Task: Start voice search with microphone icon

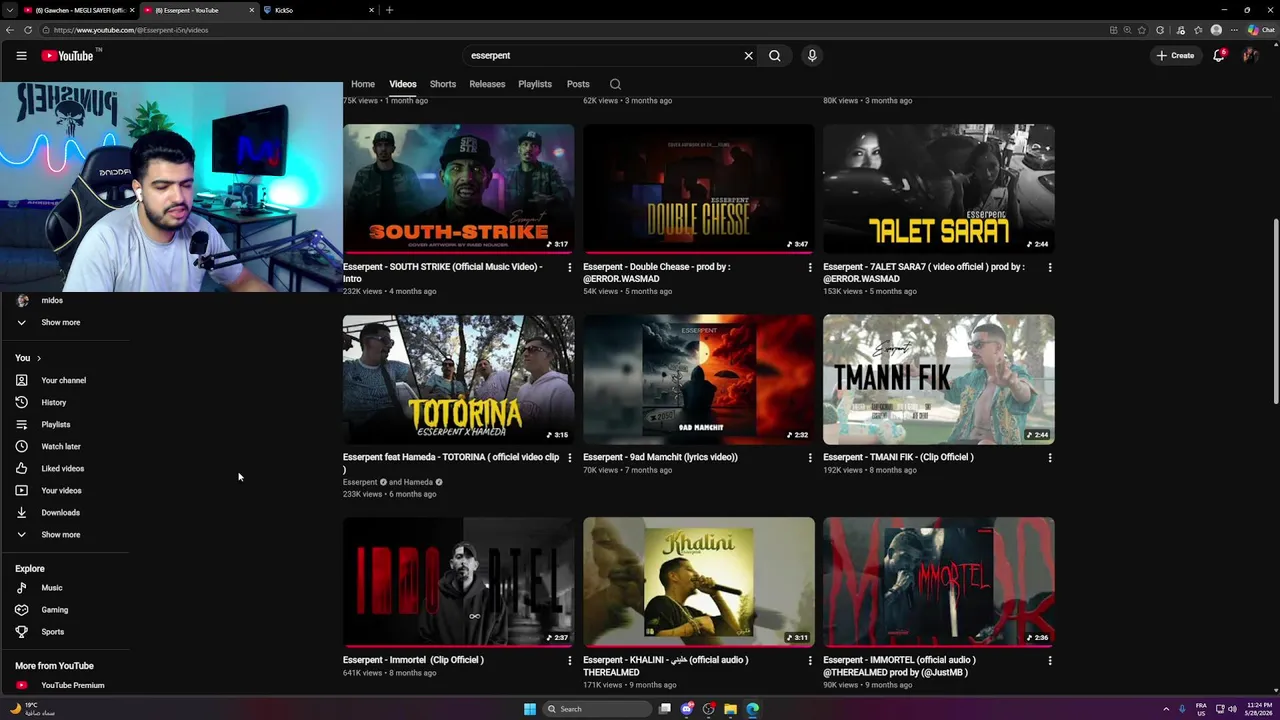Action: [x=812, y=56]
